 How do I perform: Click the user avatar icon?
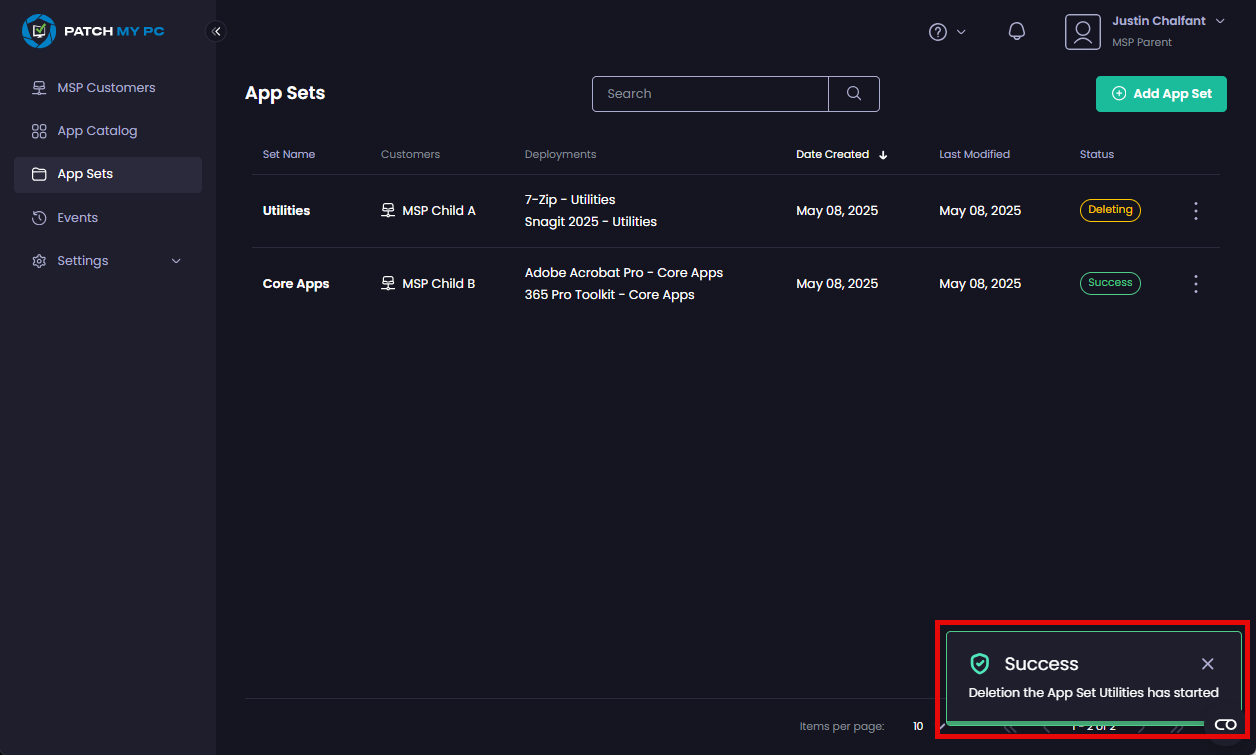[x=1082, y=32]
